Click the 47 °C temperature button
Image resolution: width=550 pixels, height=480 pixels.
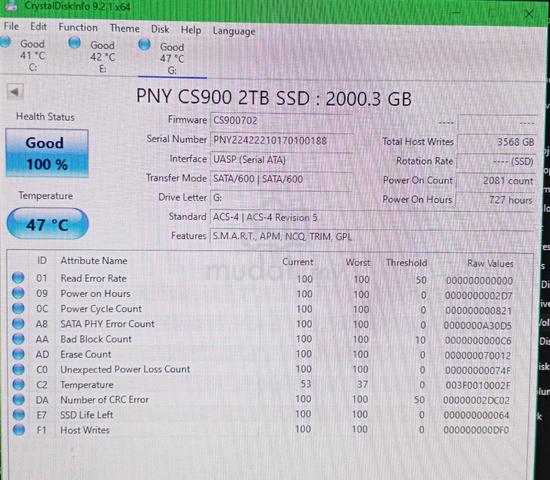[x=47, y=224]
